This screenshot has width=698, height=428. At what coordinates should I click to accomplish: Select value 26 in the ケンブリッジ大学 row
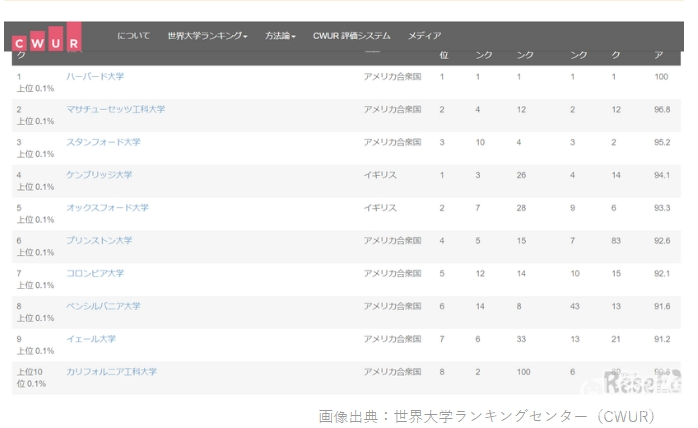point(521,175)
